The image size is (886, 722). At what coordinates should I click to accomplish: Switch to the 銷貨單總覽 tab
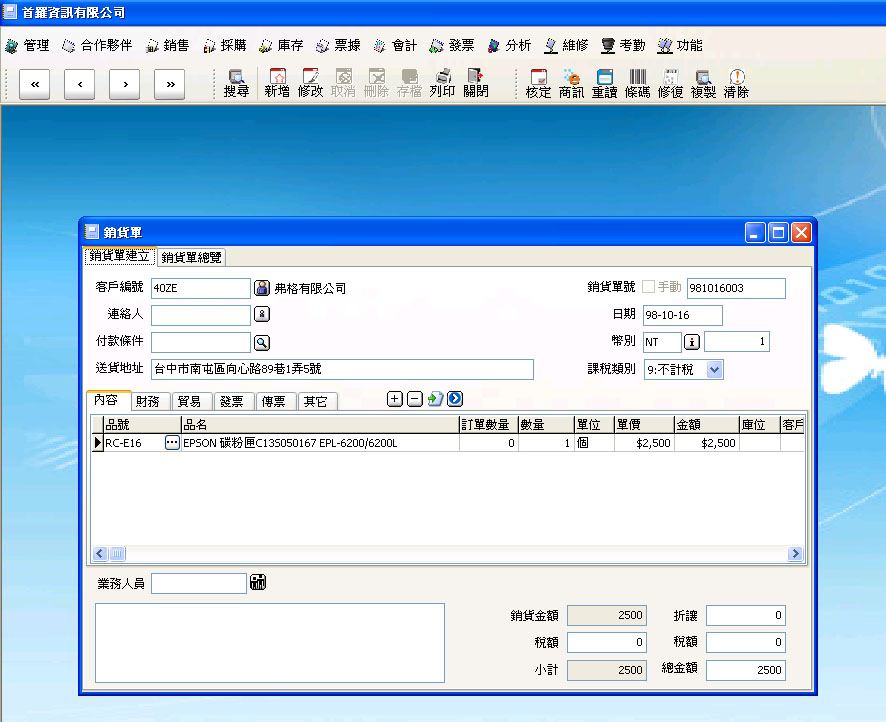191,257
